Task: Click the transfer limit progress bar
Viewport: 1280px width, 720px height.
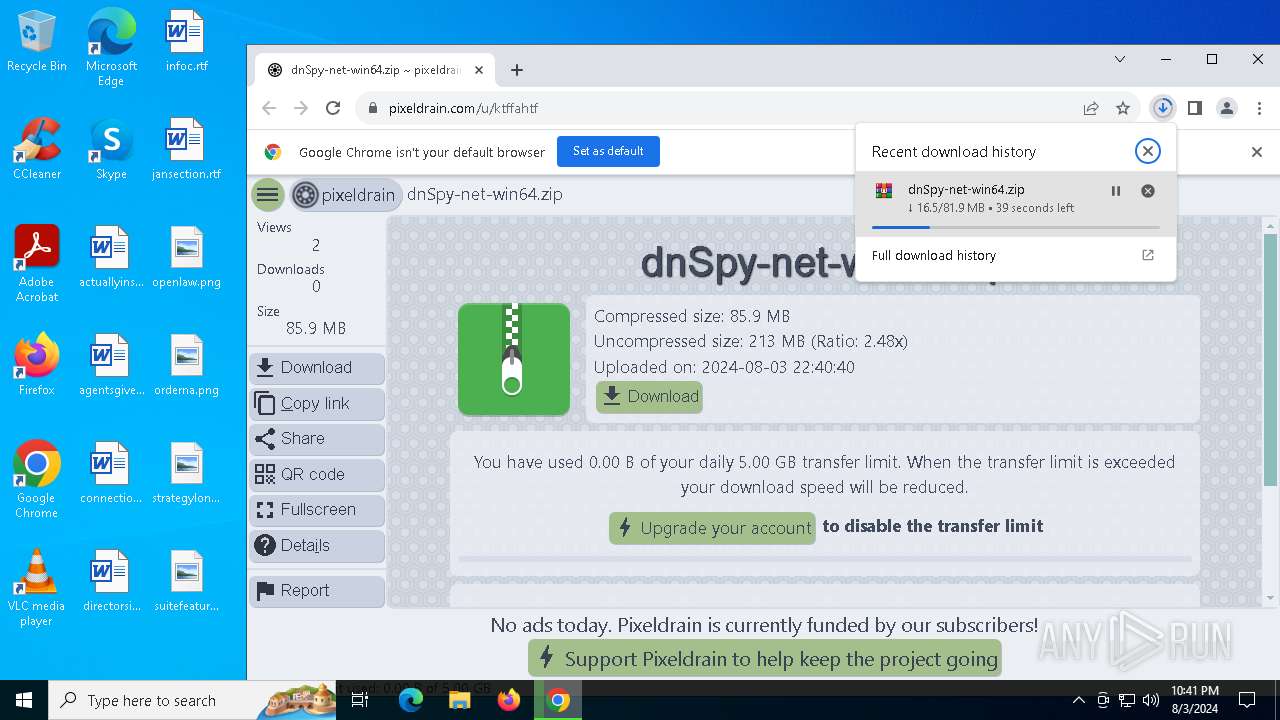Action: (x=825, y=559)
